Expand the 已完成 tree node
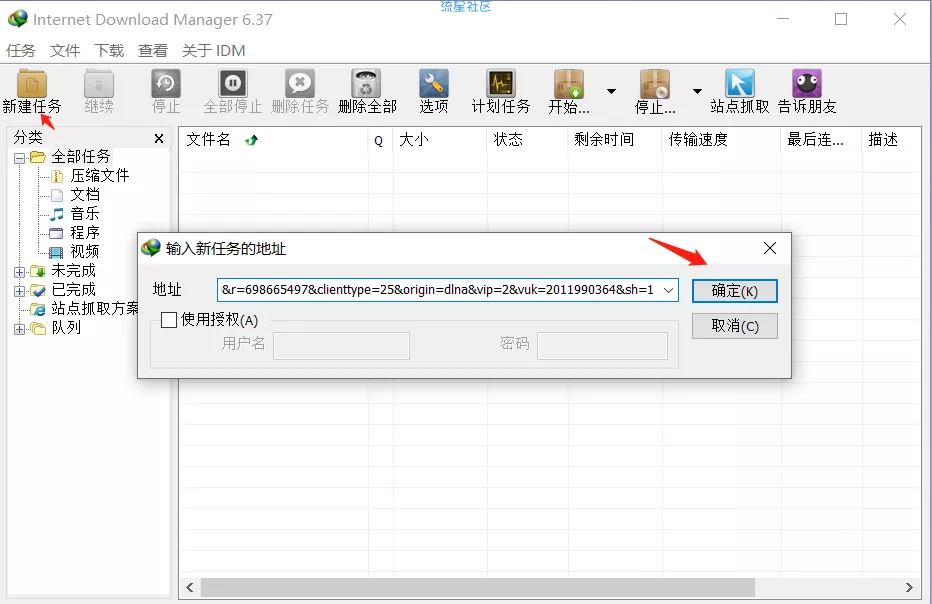The height and width of the screenshot is (604, 932). [x=20, y=291]
